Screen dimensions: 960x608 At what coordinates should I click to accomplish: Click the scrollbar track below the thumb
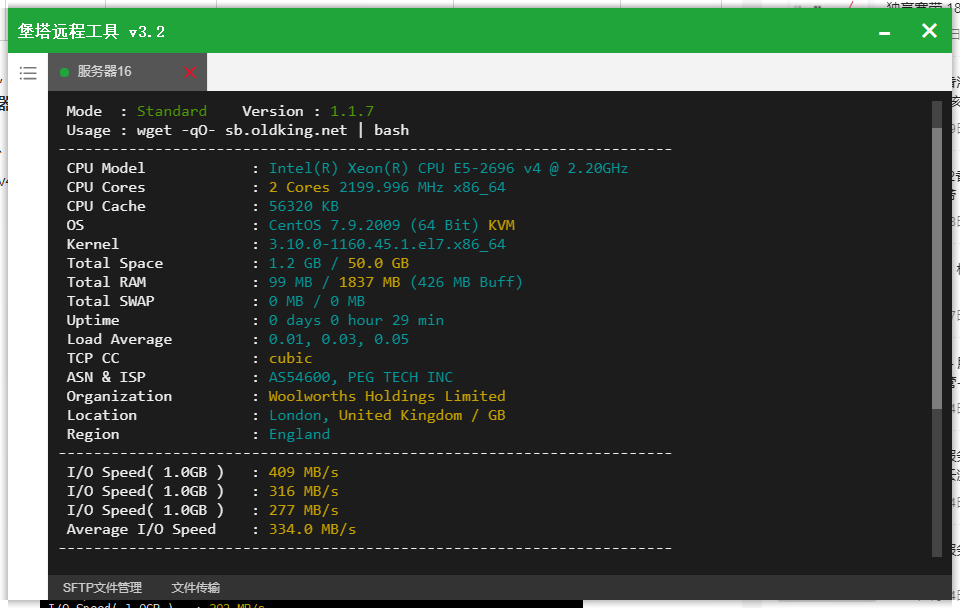pyautogui.click(x=937, y=480)
